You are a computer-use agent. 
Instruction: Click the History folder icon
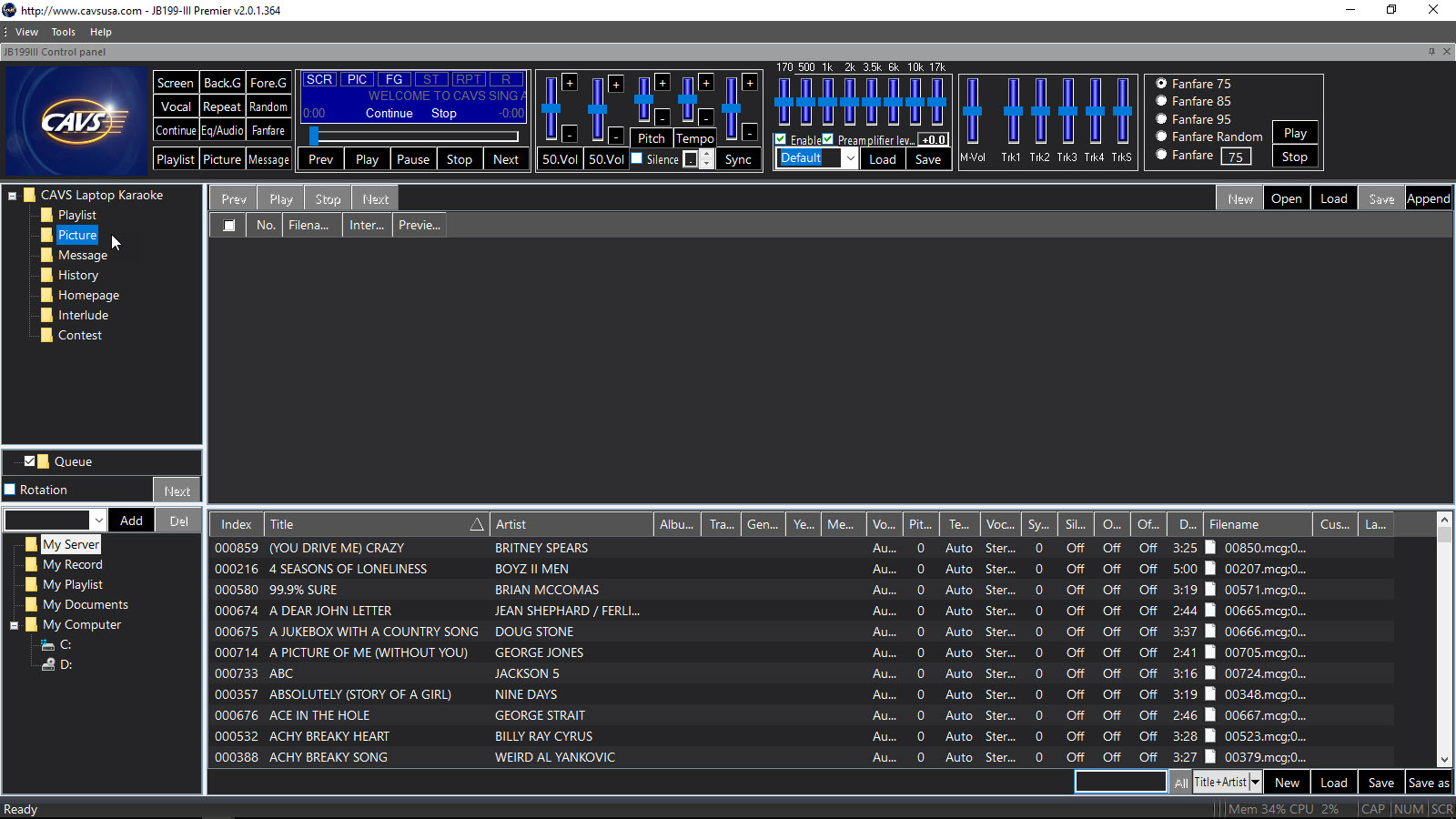(47, 275)
